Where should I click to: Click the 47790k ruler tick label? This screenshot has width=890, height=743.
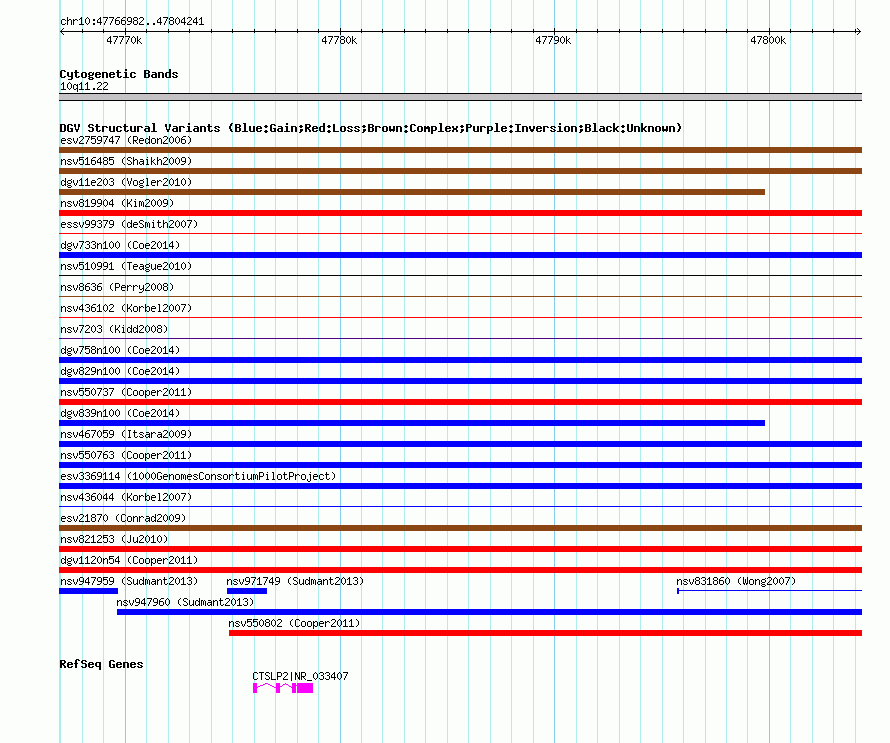pos(553,40)
